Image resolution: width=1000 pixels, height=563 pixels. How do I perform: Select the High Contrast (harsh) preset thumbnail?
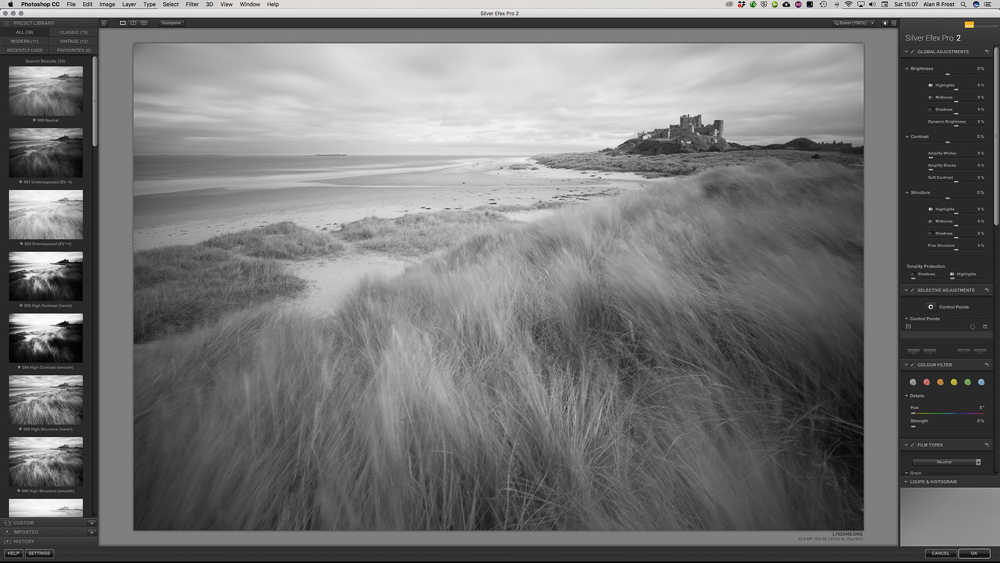click(46, 276)
